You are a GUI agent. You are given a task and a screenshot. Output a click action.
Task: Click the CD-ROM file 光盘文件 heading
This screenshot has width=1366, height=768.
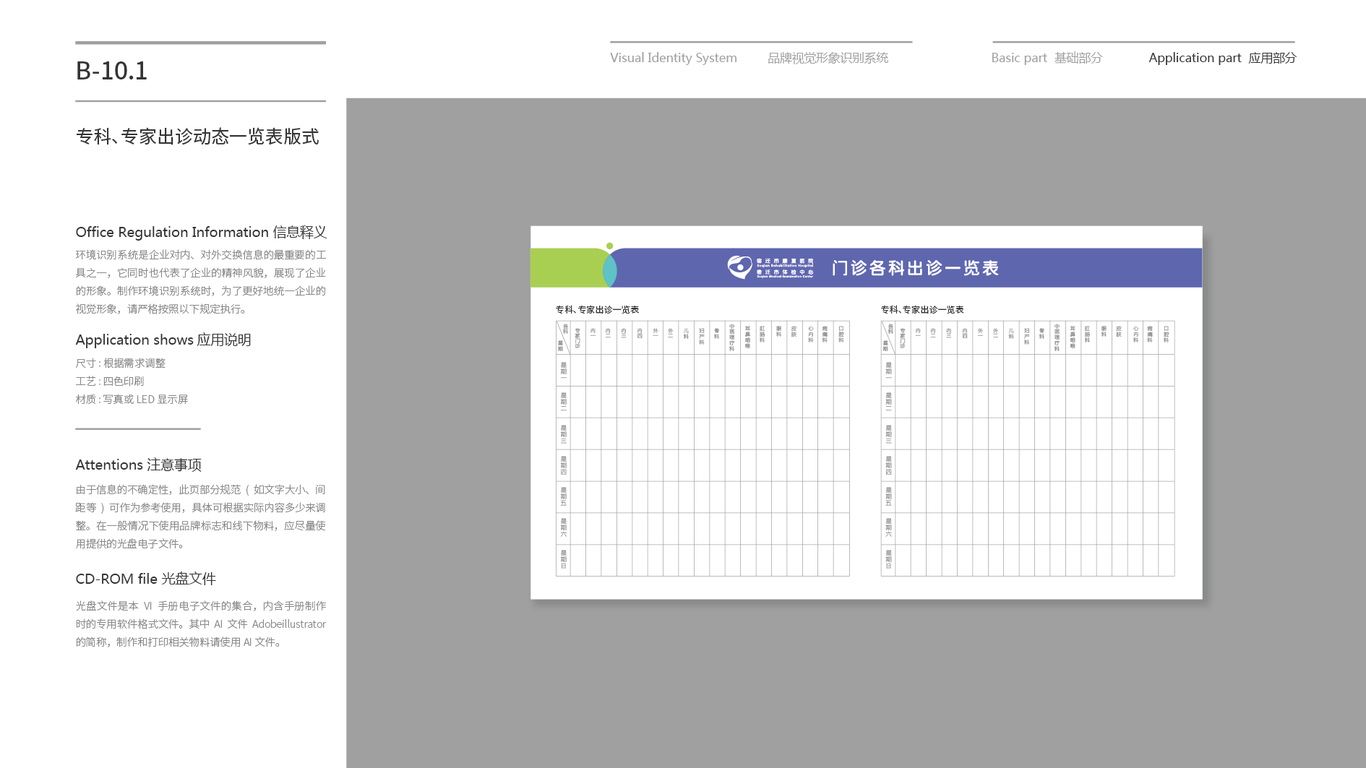point(145,579)
